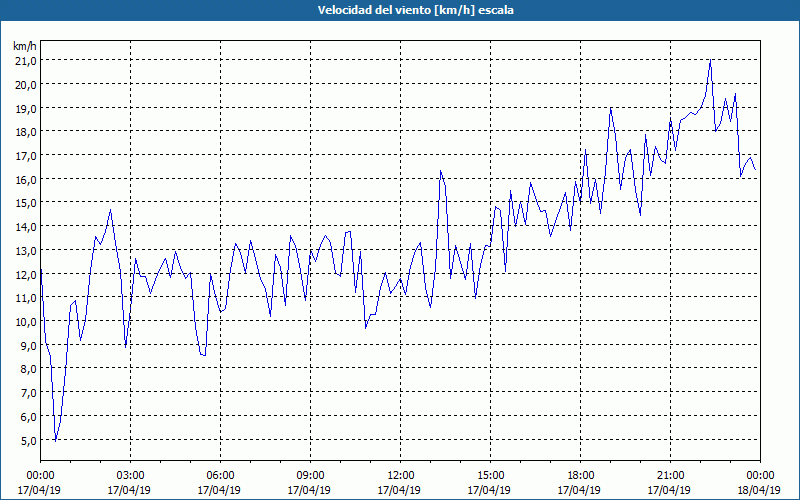Click the 03:00 time axis label

pos(130,476)
